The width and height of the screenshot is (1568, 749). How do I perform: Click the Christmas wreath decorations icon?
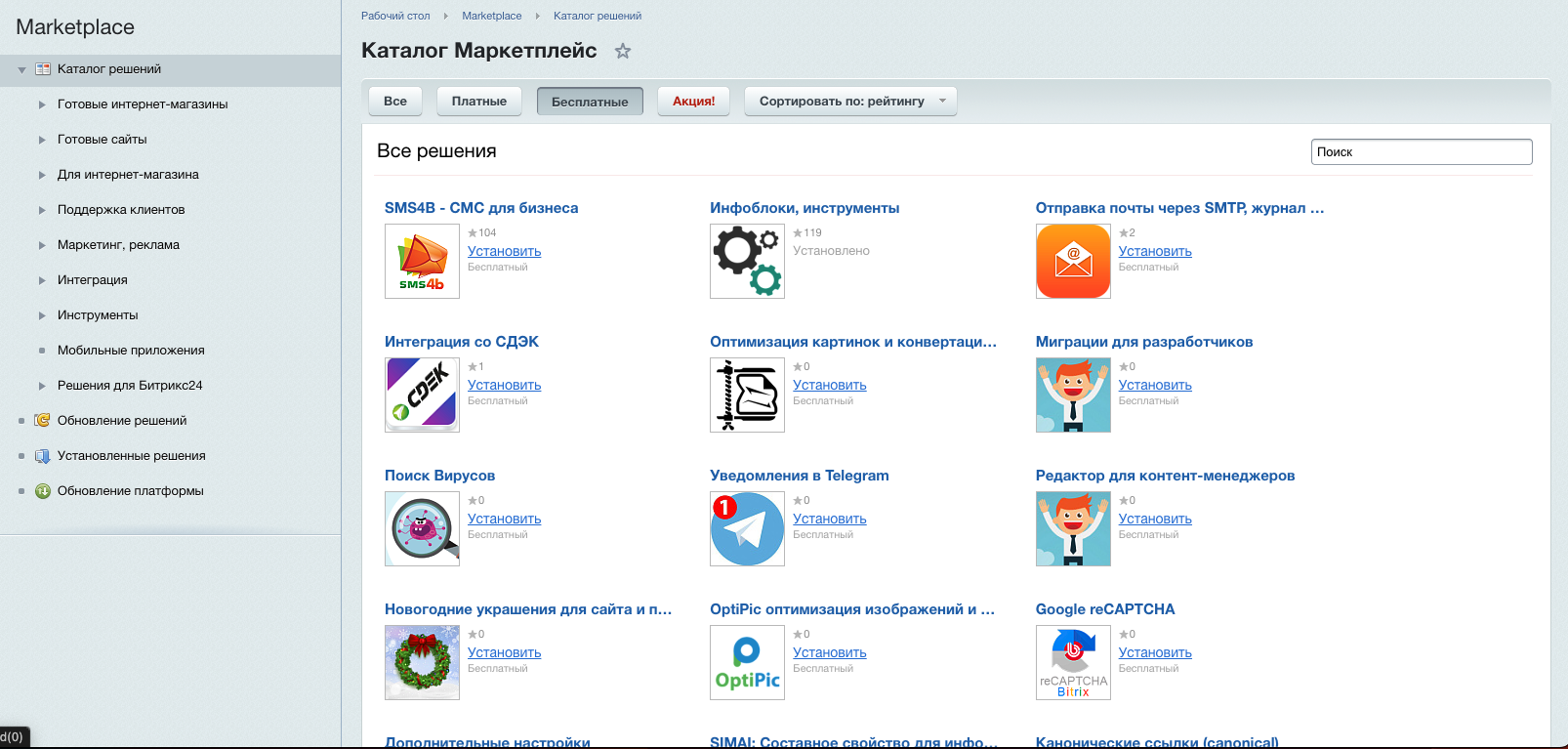pos(422,662)
